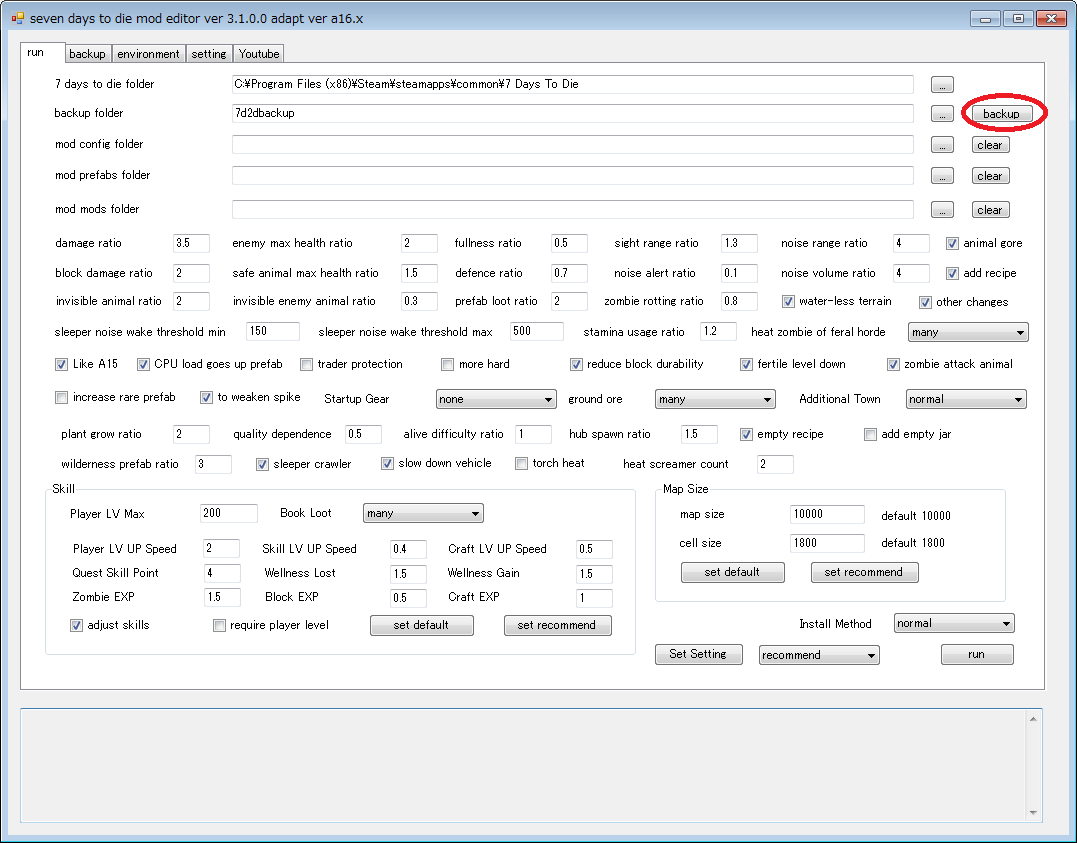Toggle adjust skills checkbox
The image size is (1077, 843).
pyautogui.click(x=76, y=625)
